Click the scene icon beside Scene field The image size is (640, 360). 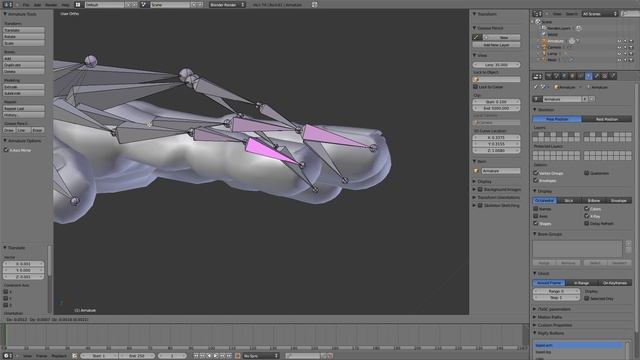click(x=144, y=4)
